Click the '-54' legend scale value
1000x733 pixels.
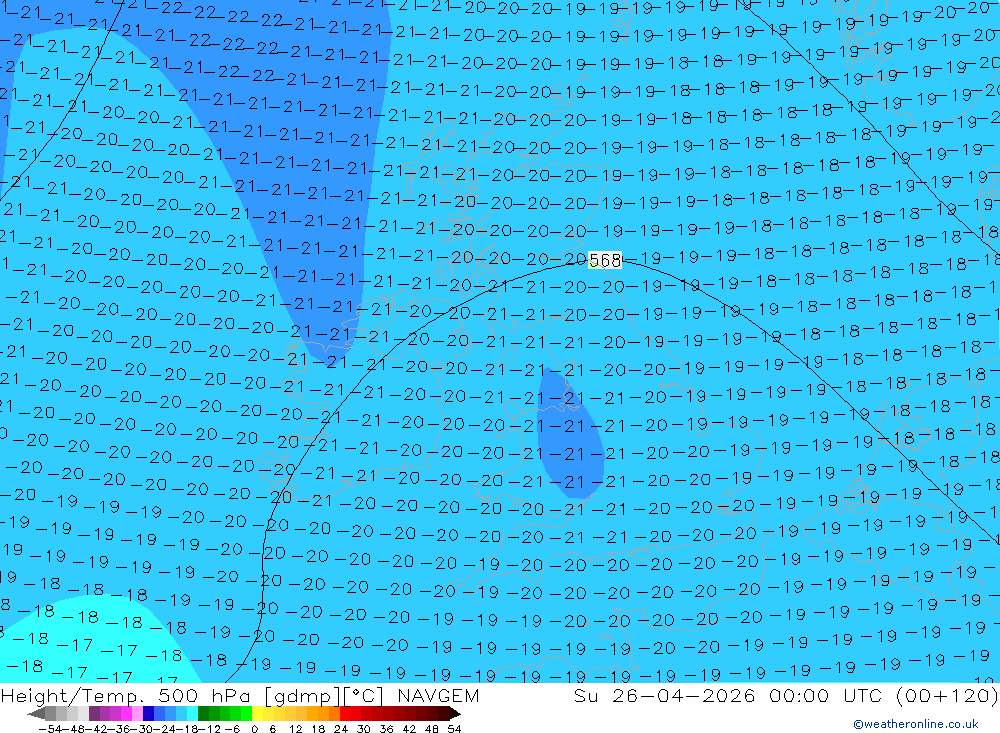pyautogui.click(x=50, y=729)
